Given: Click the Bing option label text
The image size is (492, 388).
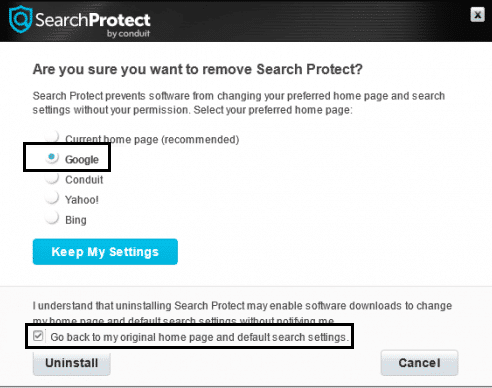Looking at the screenshot, I should coord(76,220).
